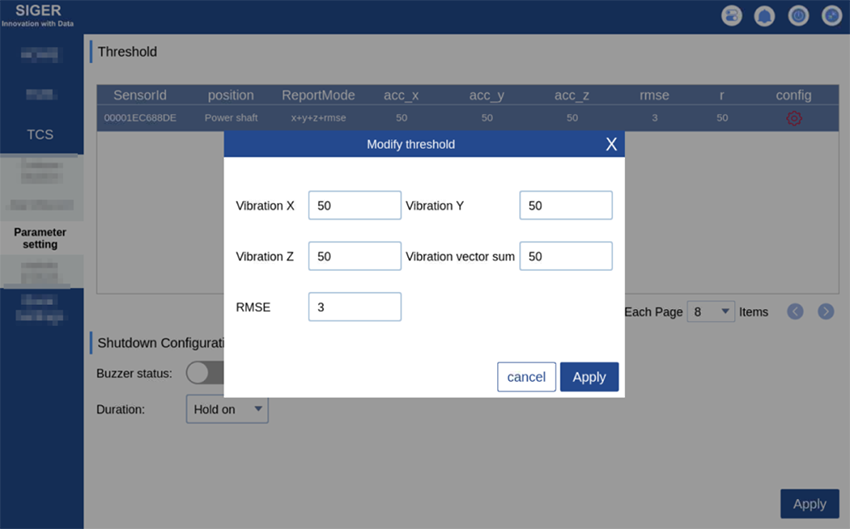Screen dimensions: 850x529
Task: Toggle the Buzzer status switch
Action: (x=204, y=372)
